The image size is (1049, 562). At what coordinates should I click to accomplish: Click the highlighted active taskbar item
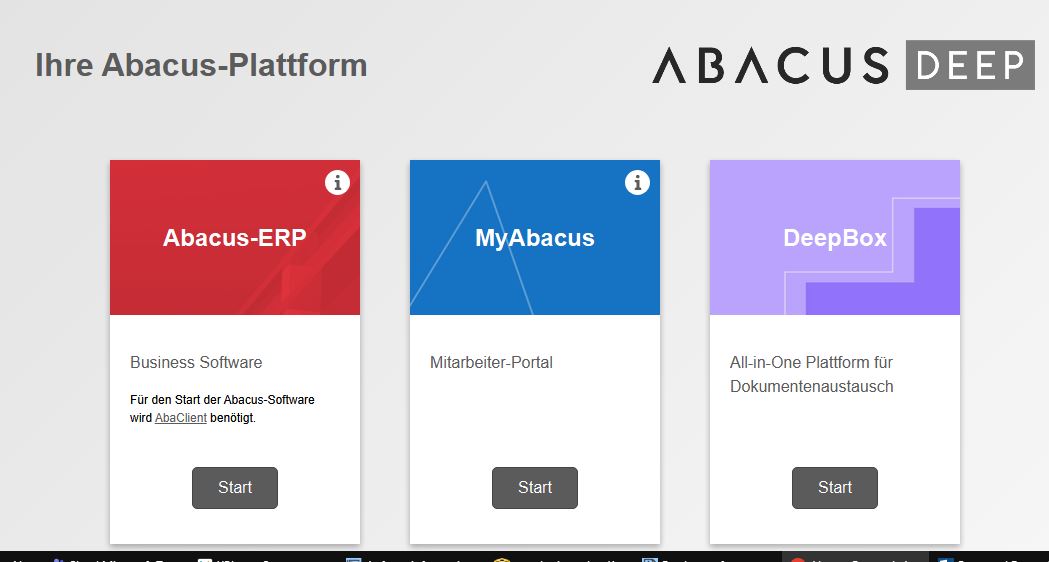tap(855, 557)
